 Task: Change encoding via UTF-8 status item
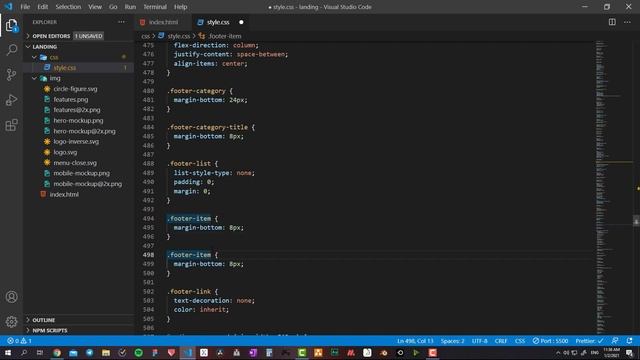[480, 341]
